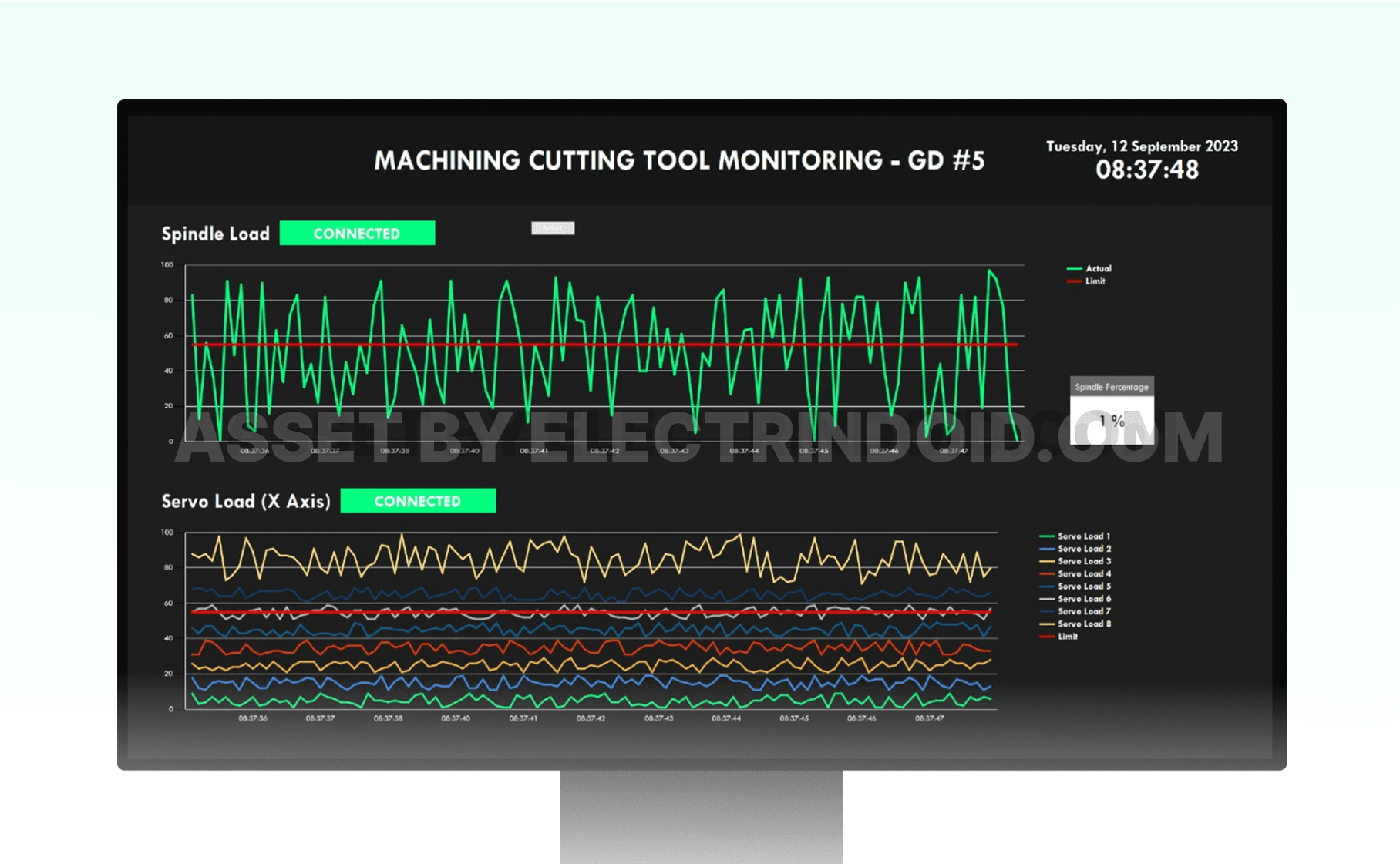
Task: Click the Servo Load CONNECTED status indicator
Action: coord(418,501)
